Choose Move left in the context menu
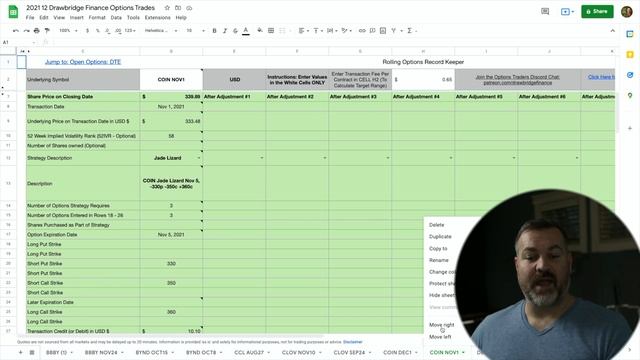The width and height of the screenshot is (640, 360). coord(440,337)
